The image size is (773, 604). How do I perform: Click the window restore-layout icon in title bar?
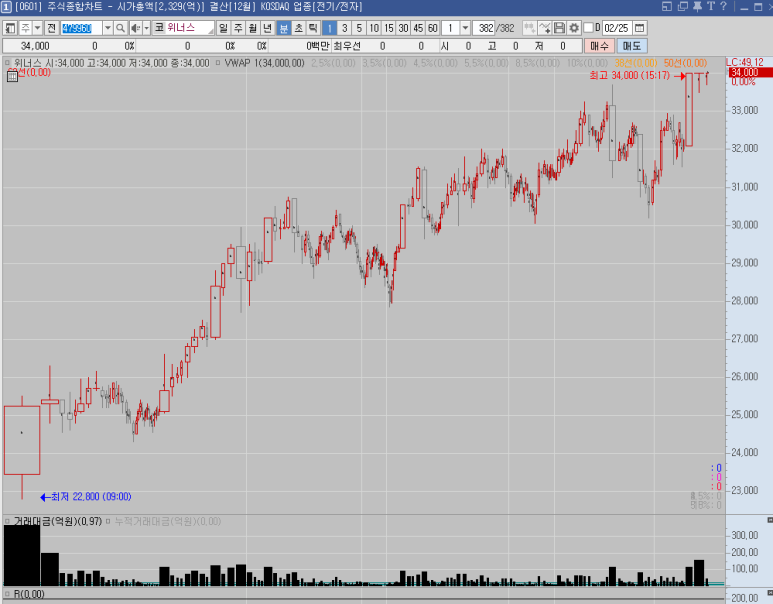(x=667, y=6)
